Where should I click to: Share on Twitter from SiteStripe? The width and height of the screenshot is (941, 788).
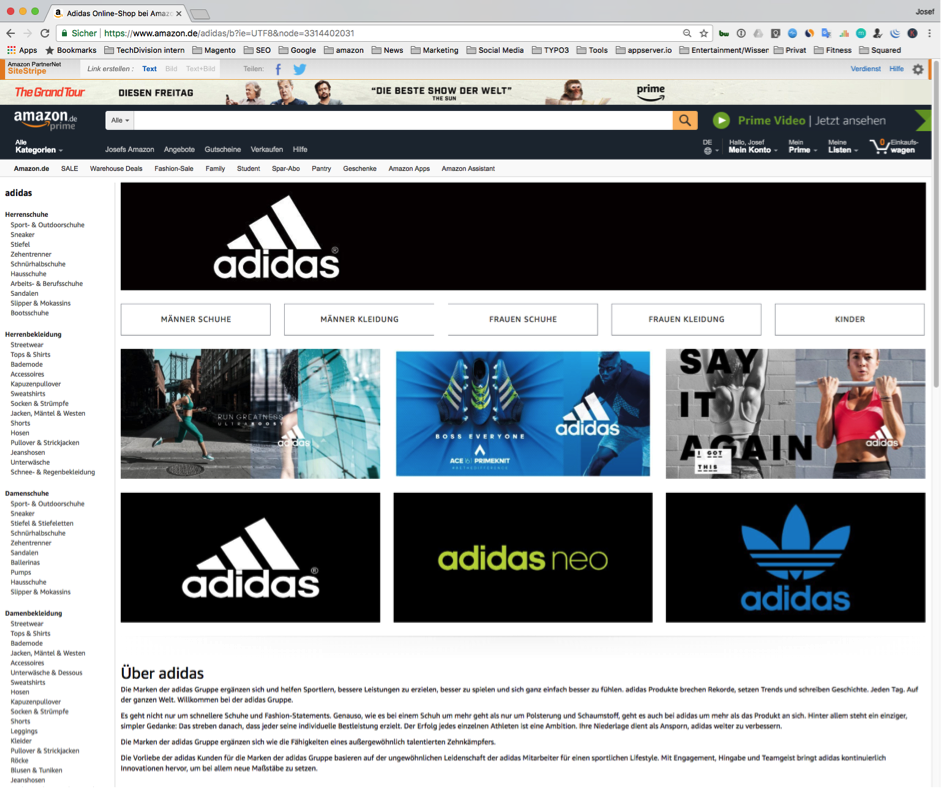click(299, 69)
